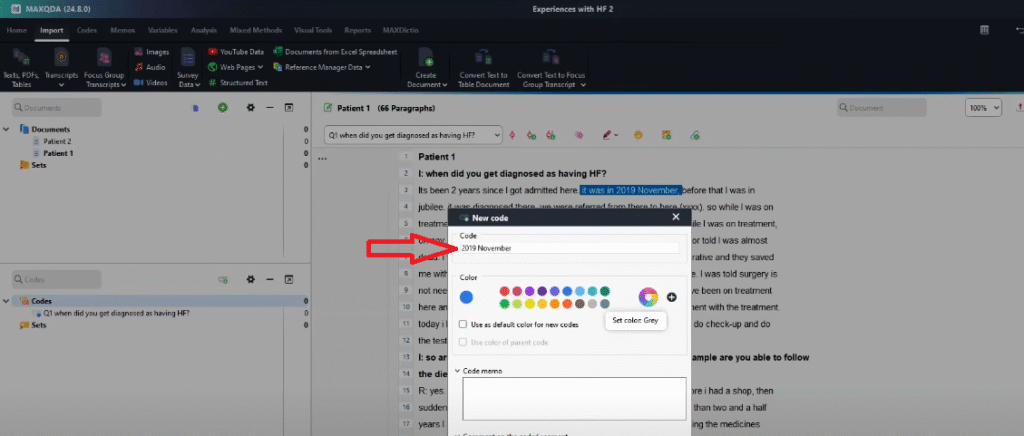This screenshot has width=1024, height=436.
Task: Switch to the Codes ribbon tab
Action: tap(87, 30)
